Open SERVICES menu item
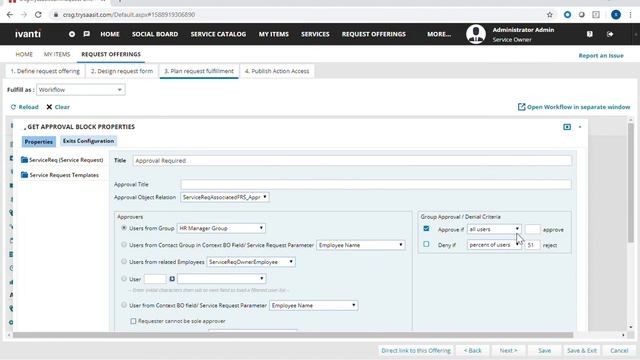The image size is (640, 360). (x=315, y=34)
